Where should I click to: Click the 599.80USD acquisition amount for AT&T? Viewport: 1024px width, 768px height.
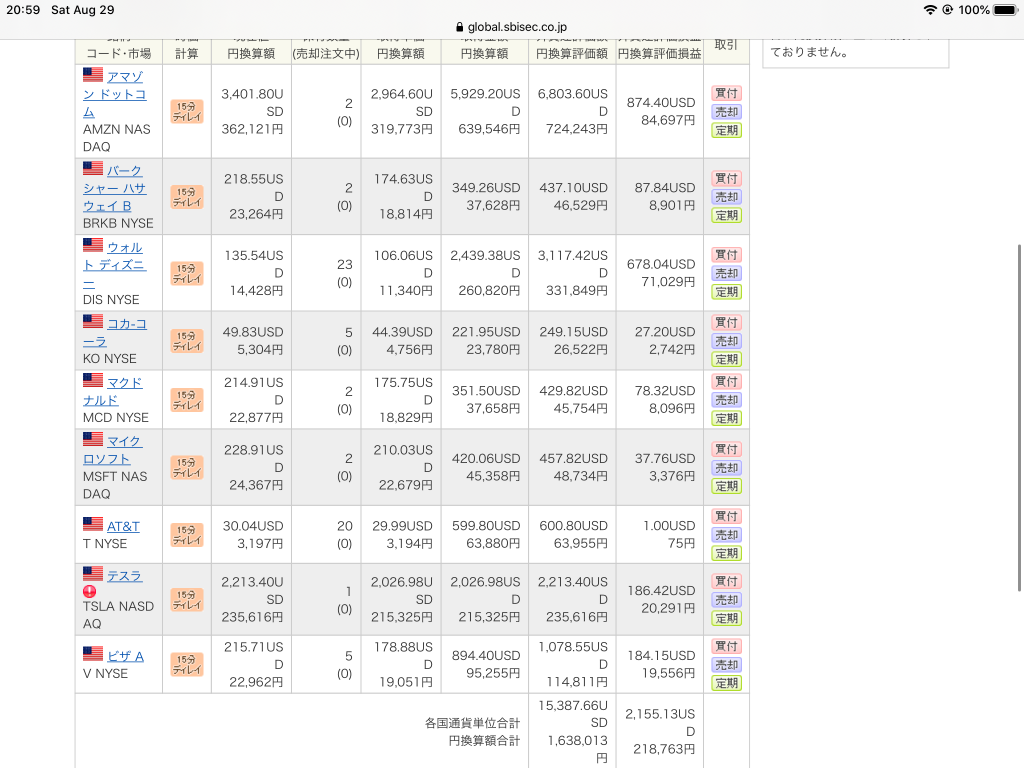486,526
